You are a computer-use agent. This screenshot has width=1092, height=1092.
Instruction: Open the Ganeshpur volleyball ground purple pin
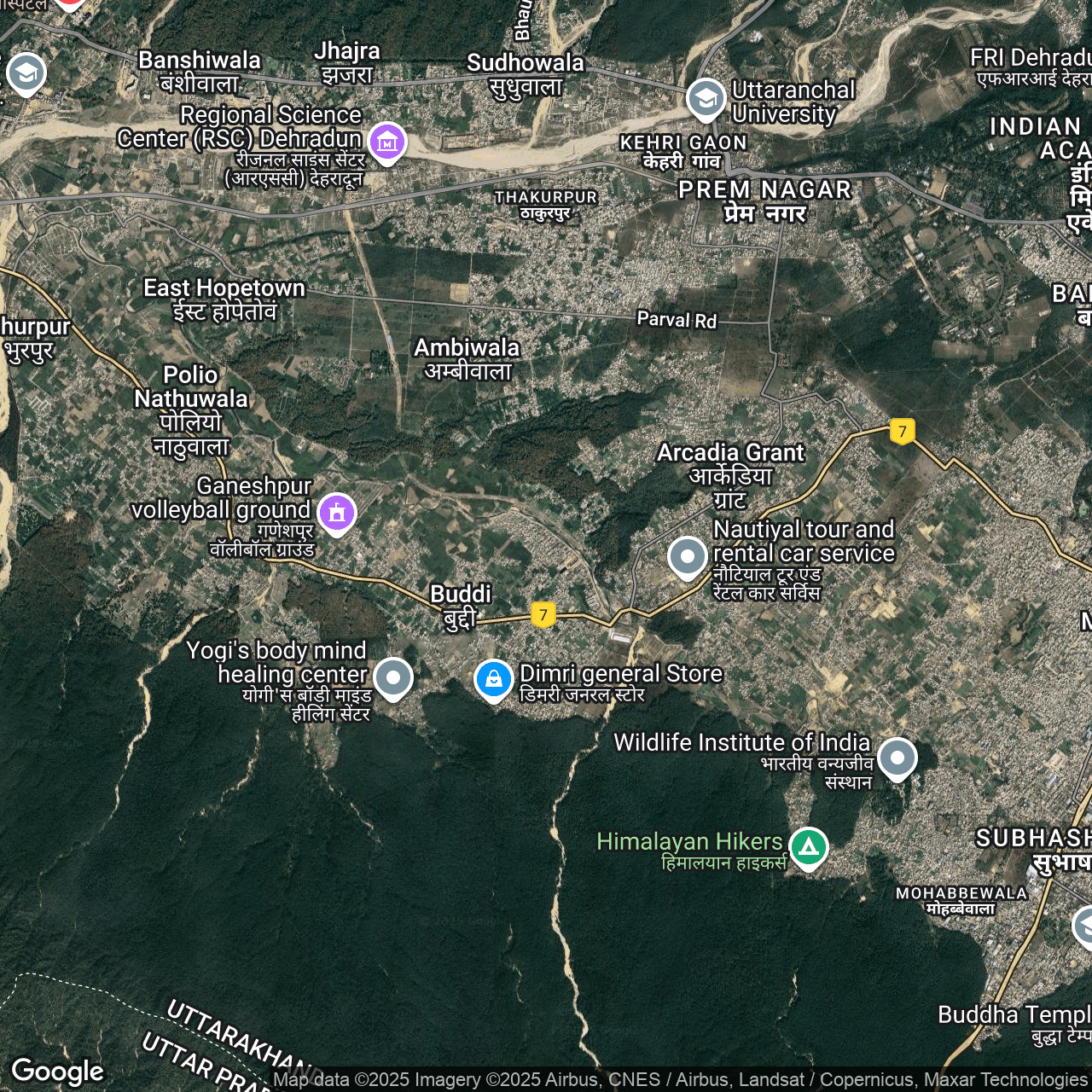[x=337, y=514]
